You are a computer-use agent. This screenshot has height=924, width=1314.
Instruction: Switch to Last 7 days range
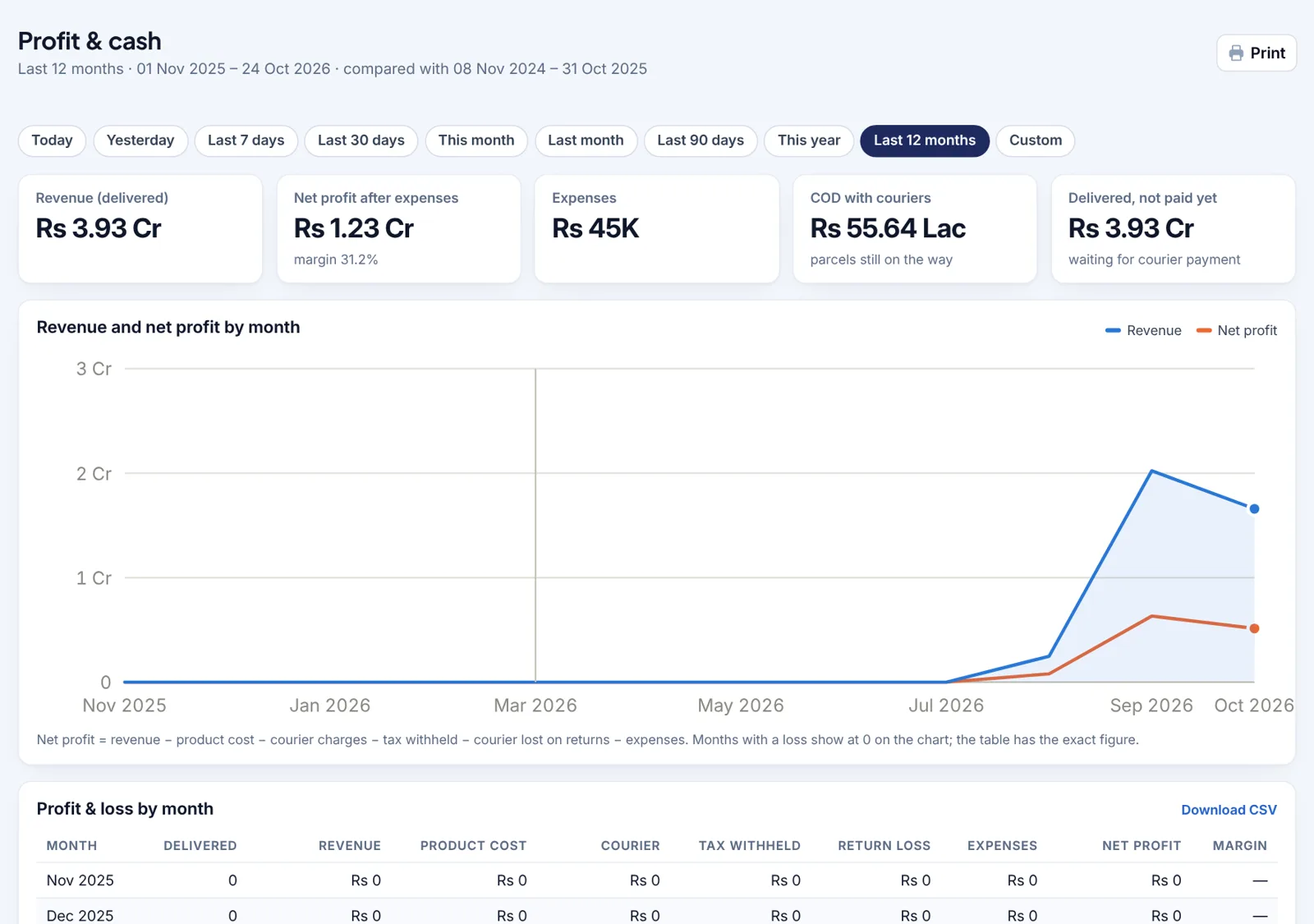click(x=246, y=140)
